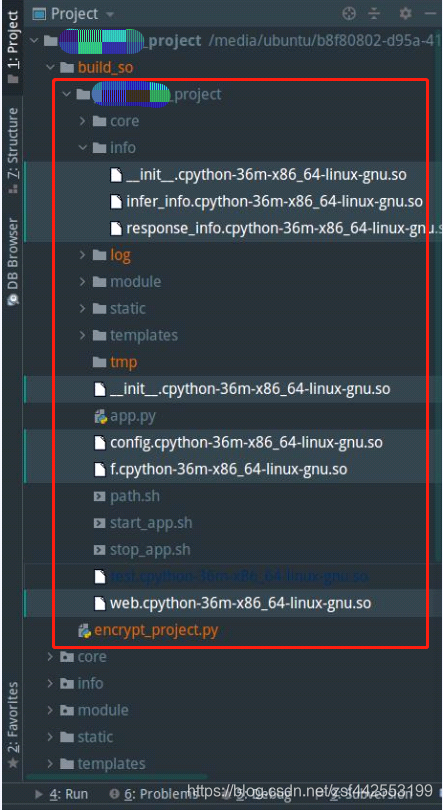Click the web.cpython .so file icon

(x=100, y=603)
